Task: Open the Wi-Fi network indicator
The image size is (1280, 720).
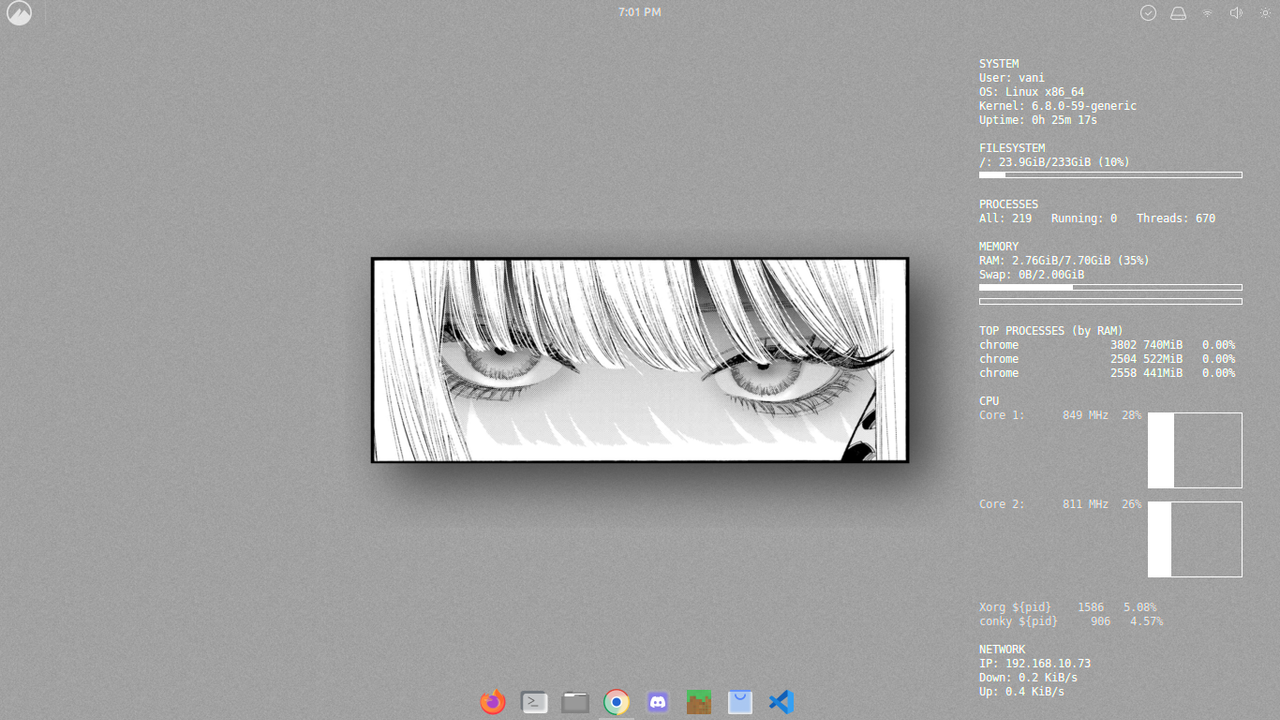Action: [1207, 13]
